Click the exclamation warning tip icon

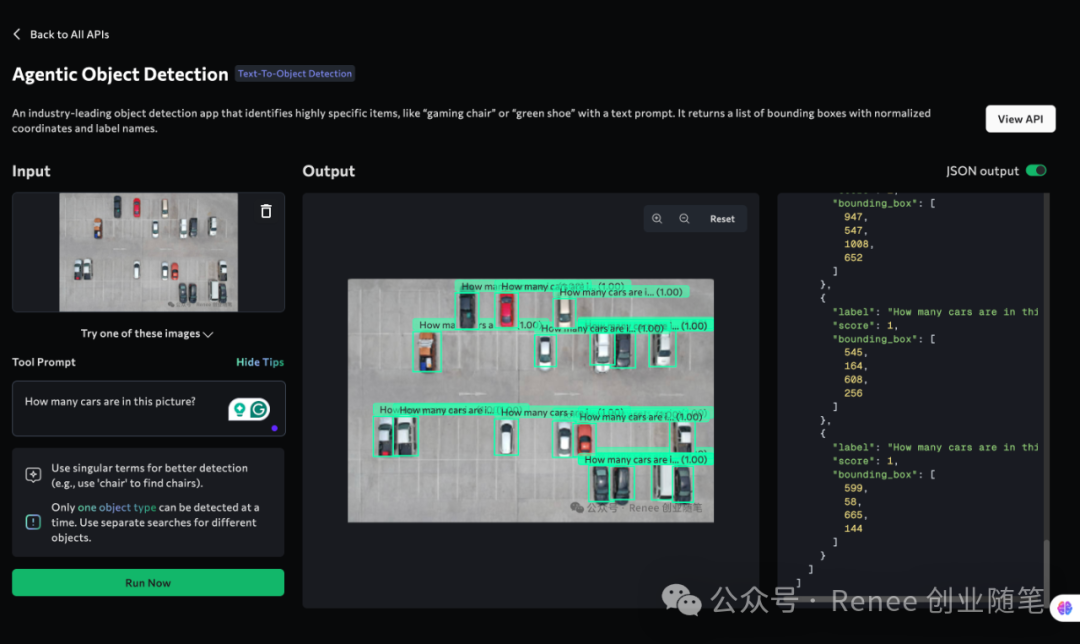pos(33,522)
